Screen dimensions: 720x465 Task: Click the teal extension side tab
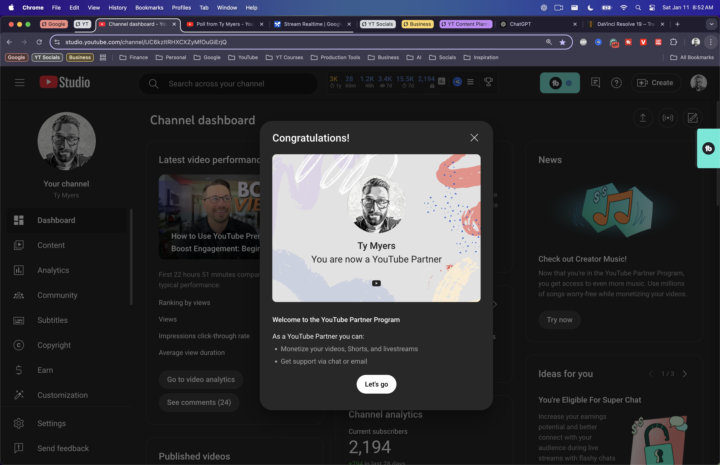pos(708,148)
